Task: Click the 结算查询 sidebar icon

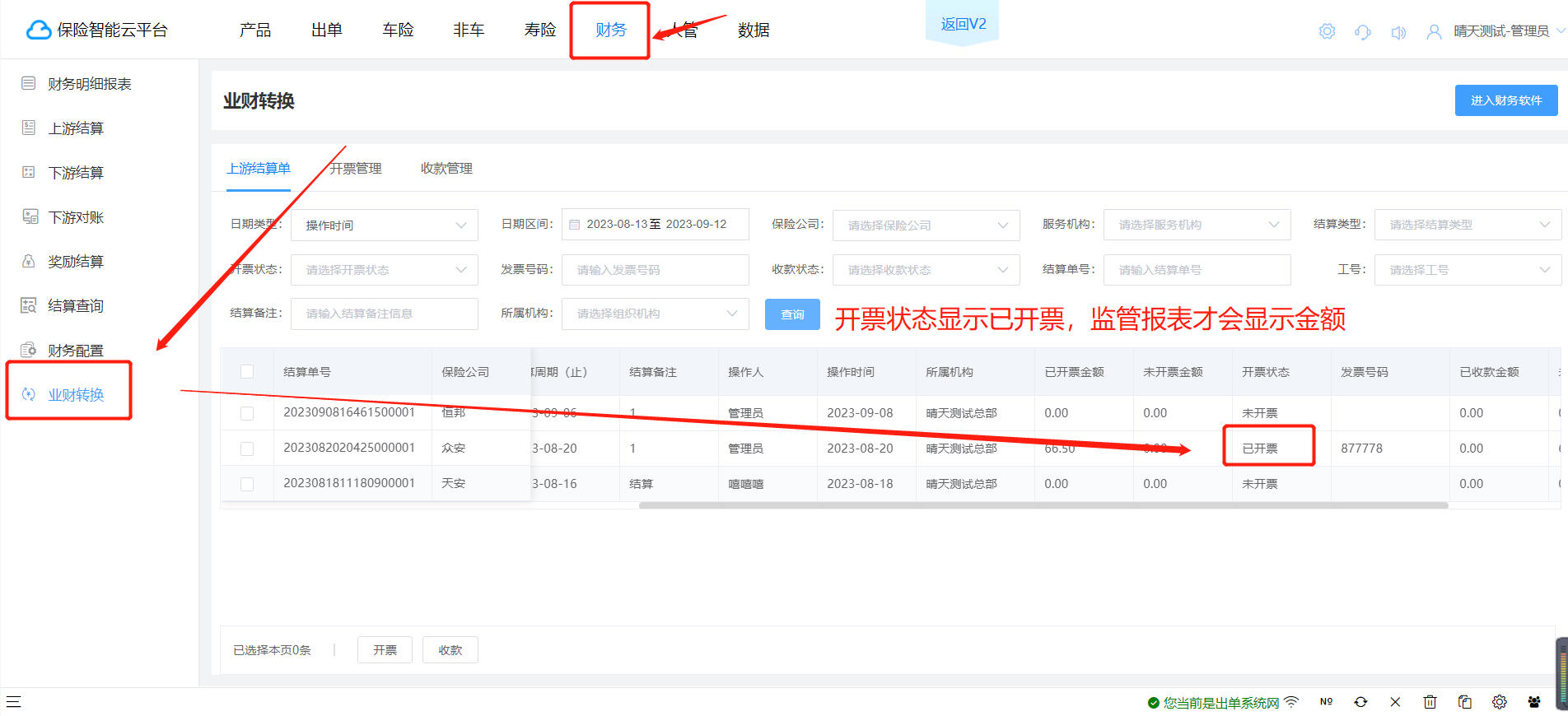Action: click(x=29, y=305)
